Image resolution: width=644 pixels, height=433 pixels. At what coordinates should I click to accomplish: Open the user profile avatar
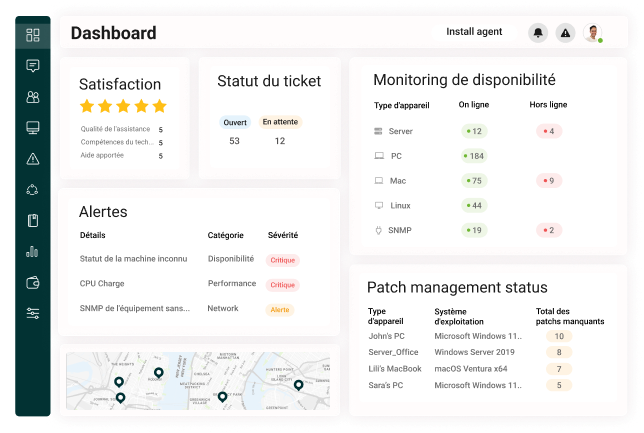click(593, 32)
